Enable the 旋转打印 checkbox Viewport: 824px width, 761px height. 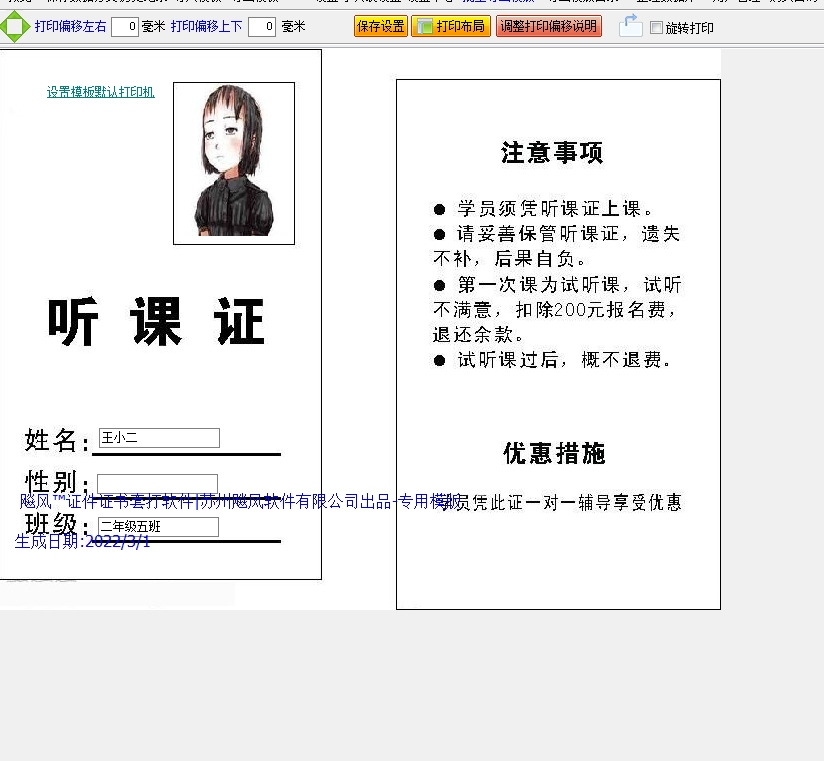656,28
